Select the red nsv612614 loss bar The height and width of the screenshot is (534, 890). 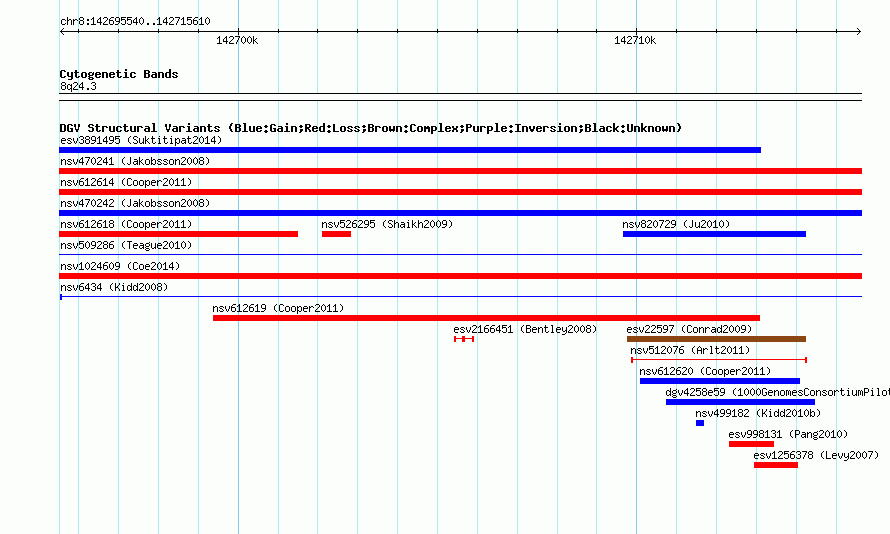460,192
